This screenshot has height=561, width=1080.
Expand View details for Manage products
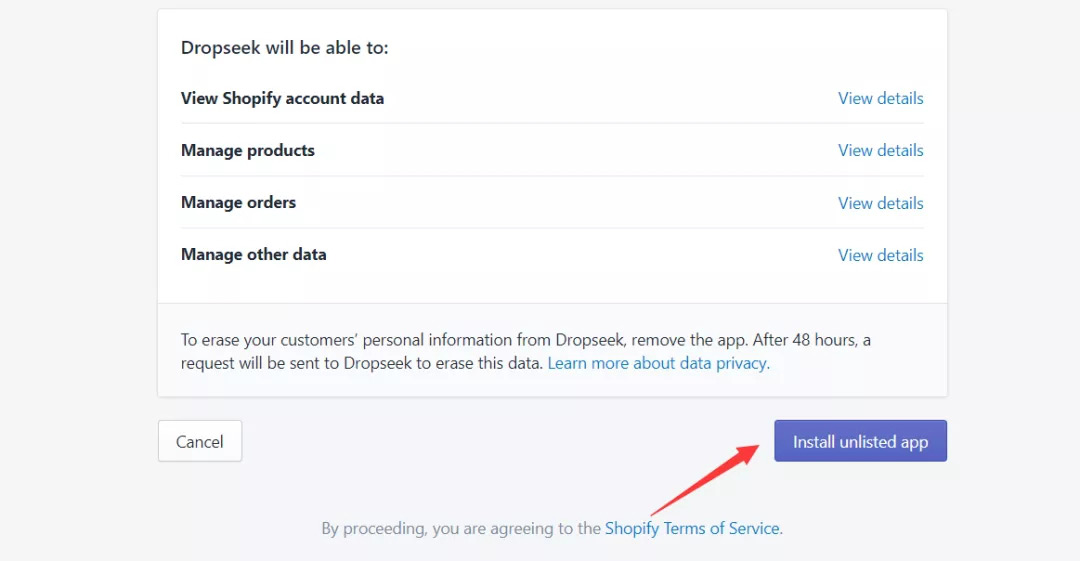point(880,150)
